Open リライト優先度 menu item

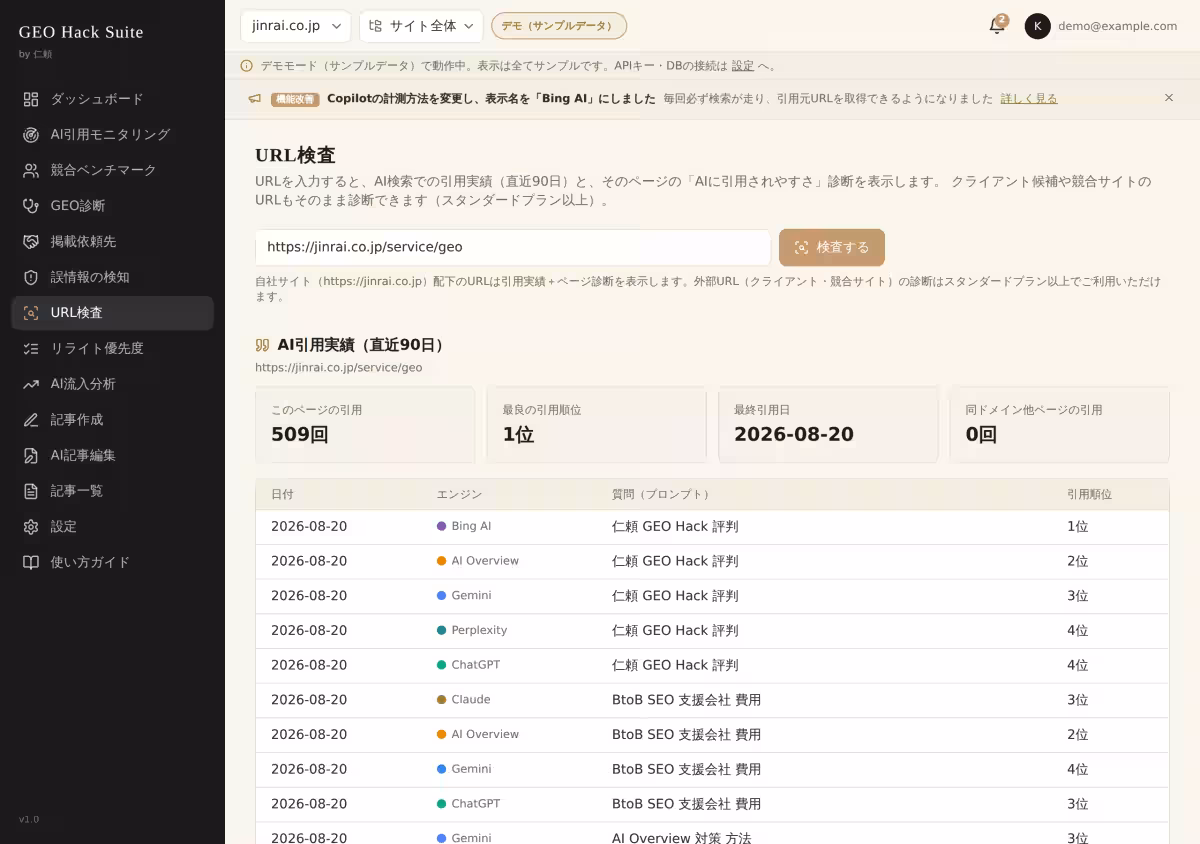point(112,348)
